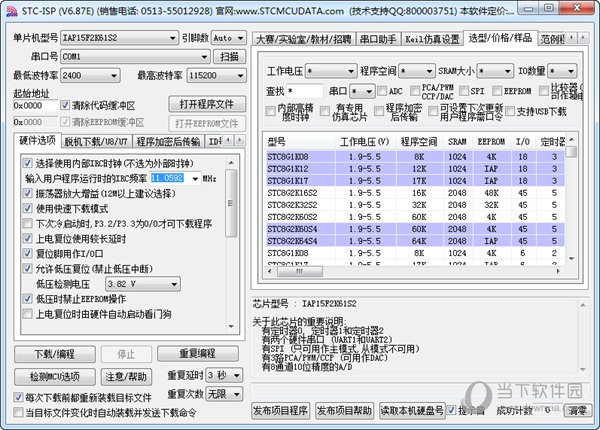The image size is (600, 430).
Task: Click the STC-ISP title bar app icon
Action: click(11, 11)
